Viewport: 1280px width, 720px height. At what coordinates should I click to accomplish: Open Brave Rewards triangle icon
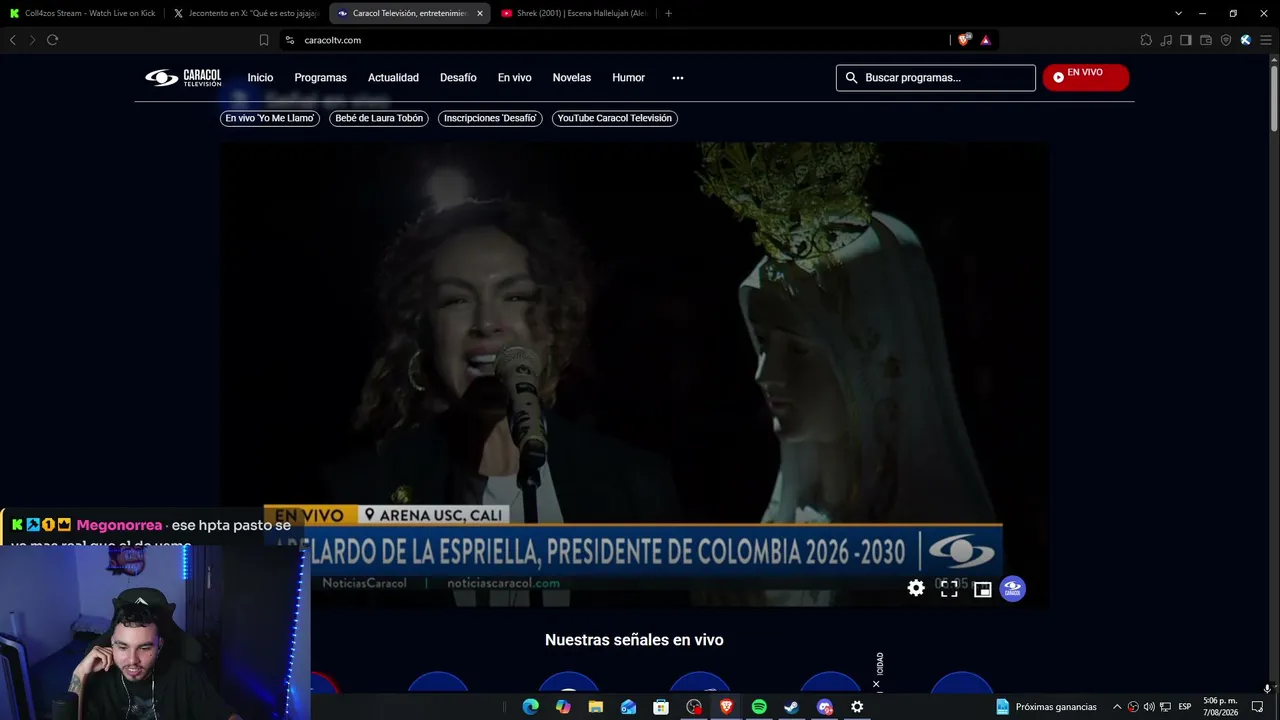(985, 40)
